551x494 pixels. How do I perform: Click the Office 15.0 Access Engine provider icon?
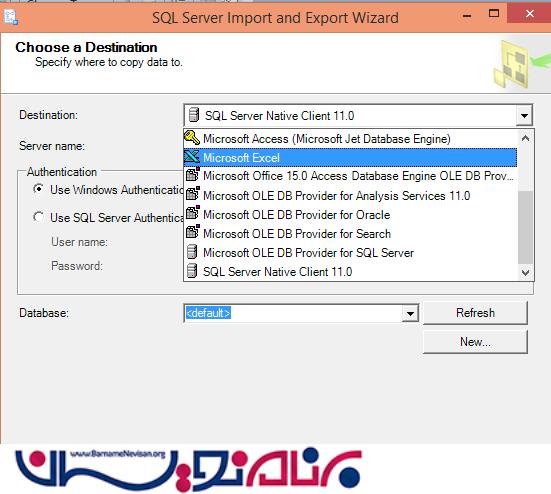192,175
